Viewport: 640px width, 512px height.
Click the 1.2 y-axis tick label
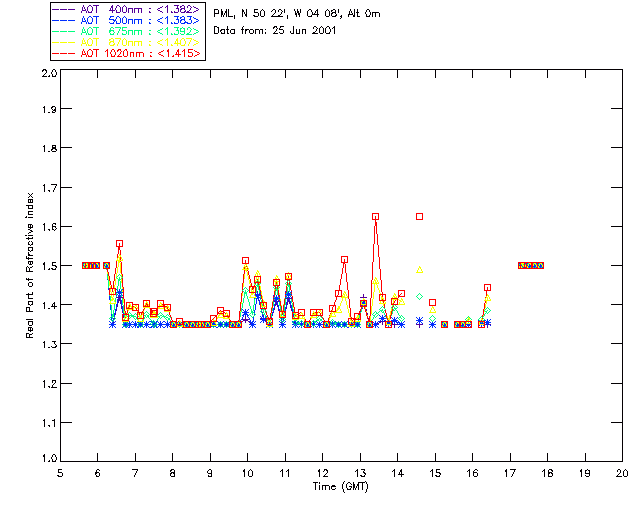click(x=49, y=384)
